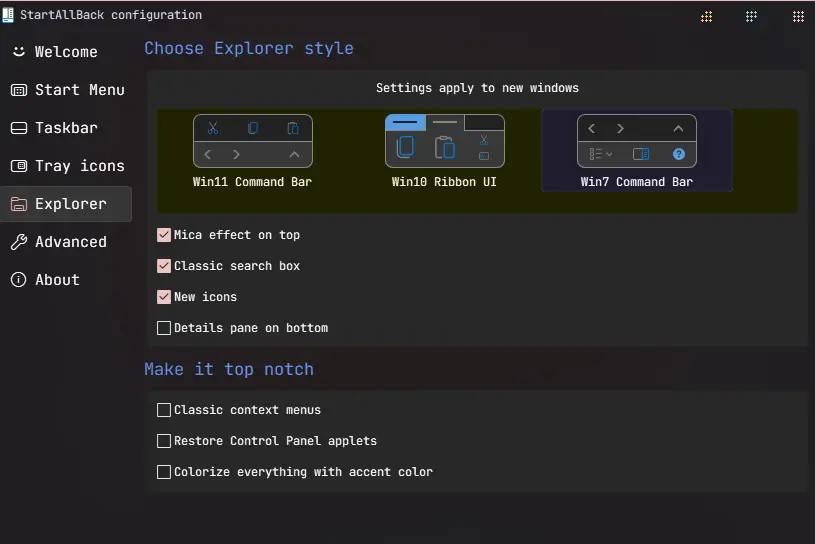Viewport: 815px width, 544px height.
Task: Click the middle dotted title bar button
Action: point(751,17)
